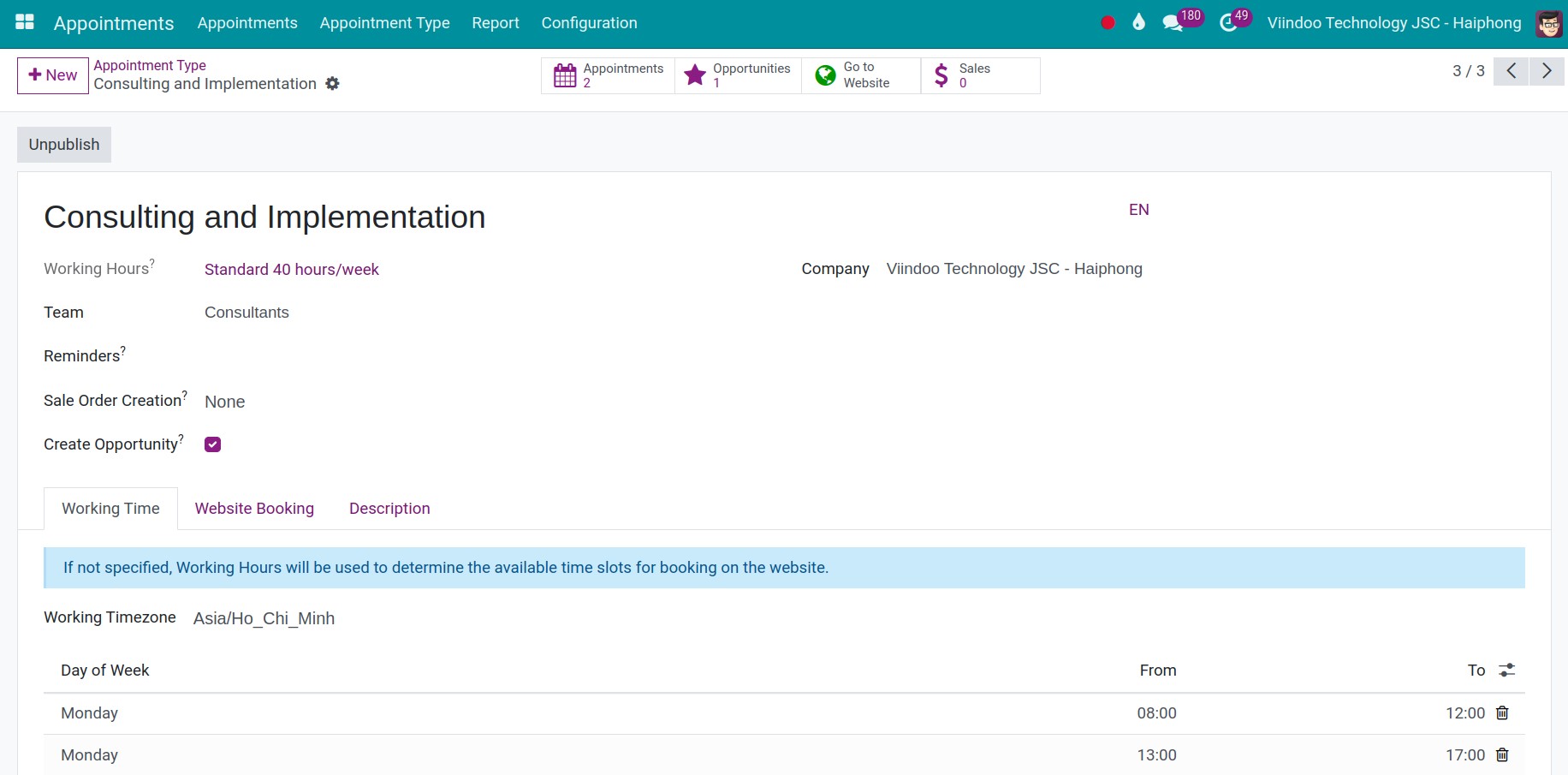Open Working Timezone selection Asia/Ho_Chi_Minh
Screen dimensions: 1568x775
pyautogui.click(x=264, y=618)
